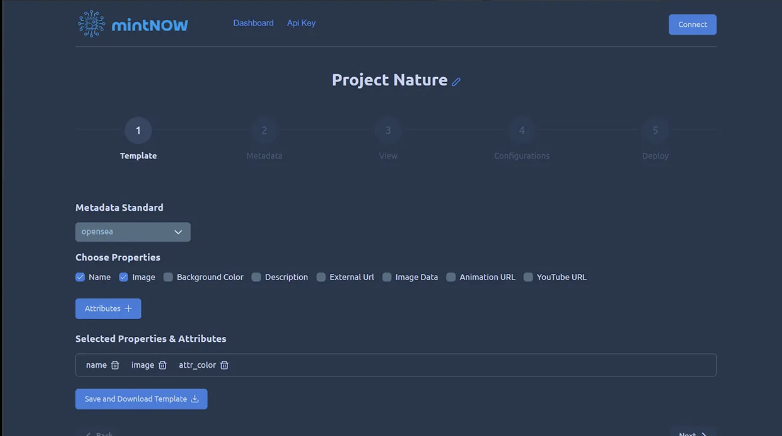Delete the name property trash icon
This screenshot has height=436, width=782.
[115, 365]
